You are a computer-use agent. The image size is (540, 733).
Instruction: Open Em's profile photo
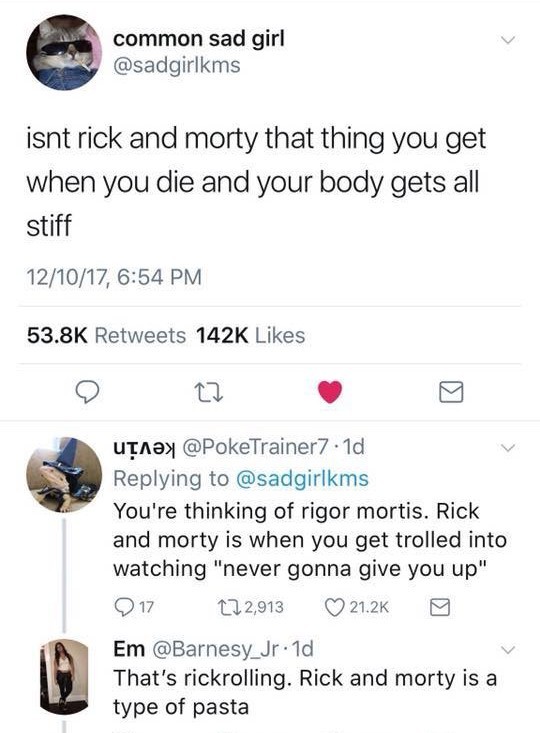pyautogui.click(x=64, y=677)
